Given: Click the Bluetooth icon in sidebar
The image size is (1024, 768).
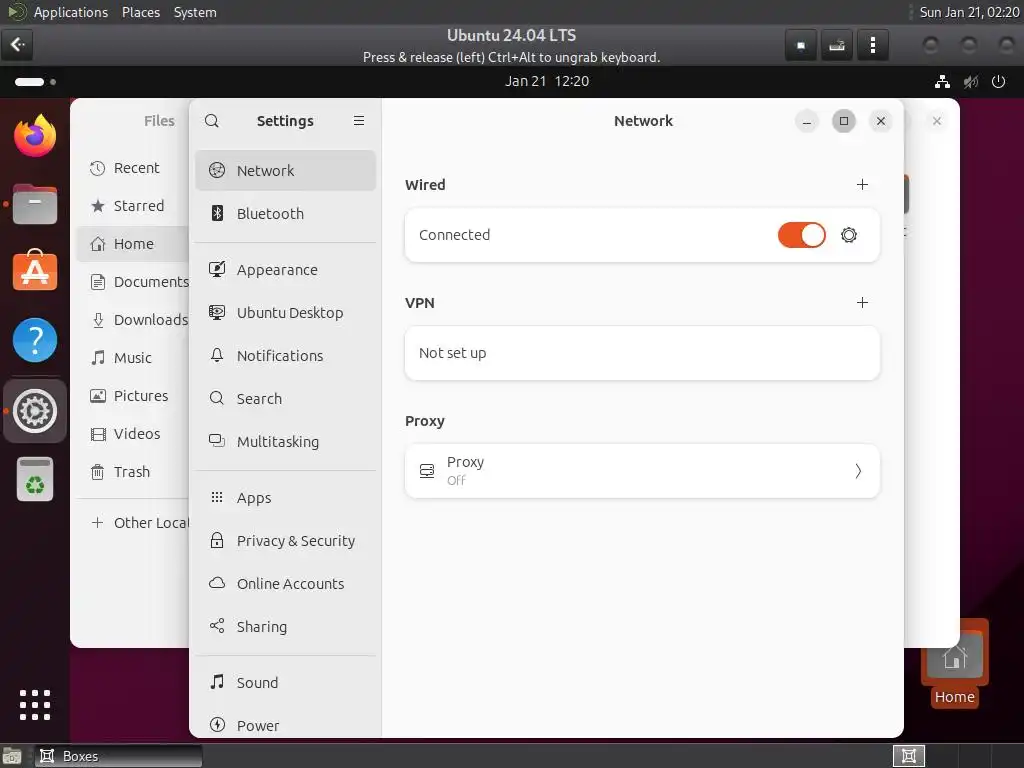Looking at the screenshot, I should pyautogui.click(x=217, y=214).
